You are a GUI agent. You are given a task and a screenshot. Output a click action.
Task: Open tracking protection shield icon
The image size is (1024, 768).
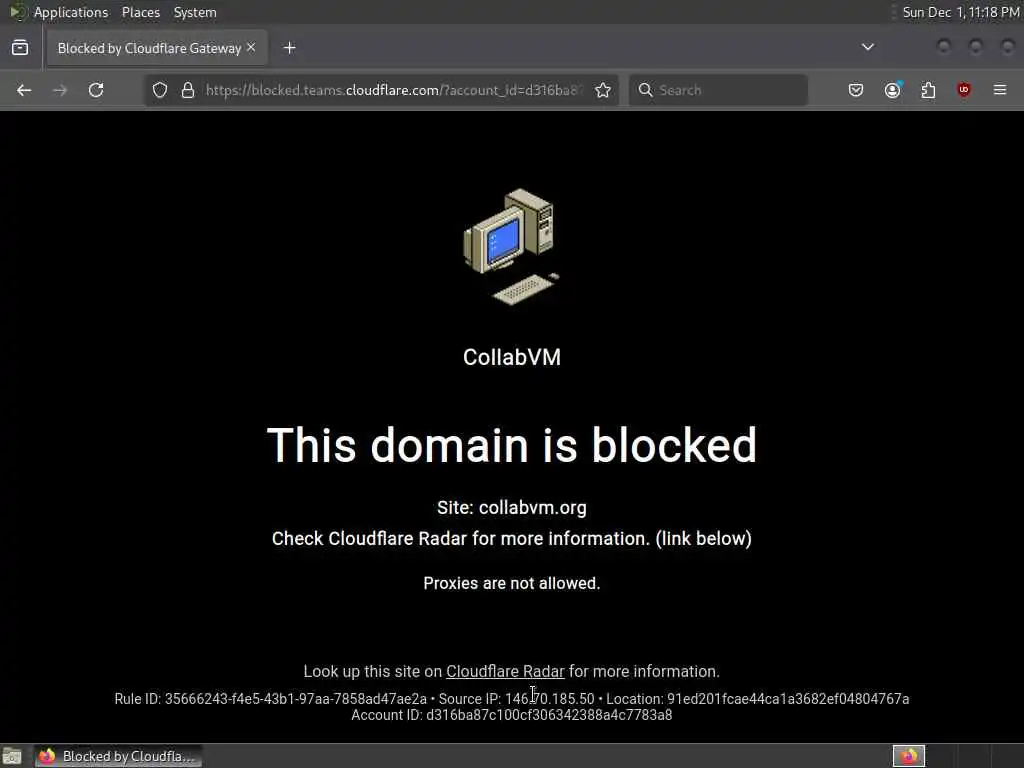click(x=160, y=90)
